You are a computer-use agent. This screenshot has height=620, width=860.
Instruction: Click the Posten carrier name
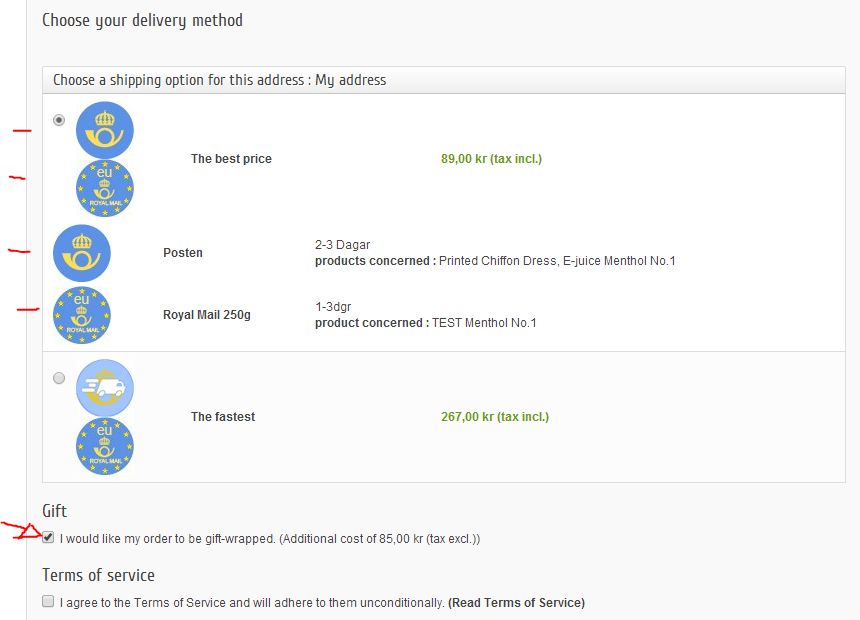click(x=183, y=253)
